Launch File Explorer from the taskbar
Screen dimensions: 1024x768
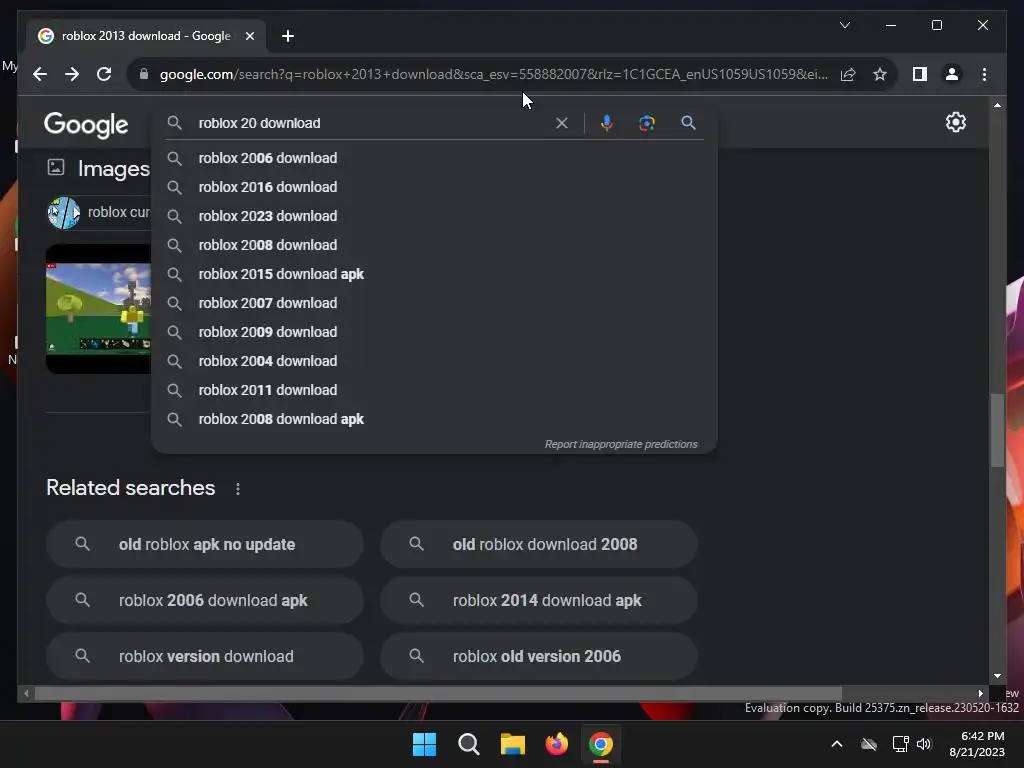(x=513, y=744)
